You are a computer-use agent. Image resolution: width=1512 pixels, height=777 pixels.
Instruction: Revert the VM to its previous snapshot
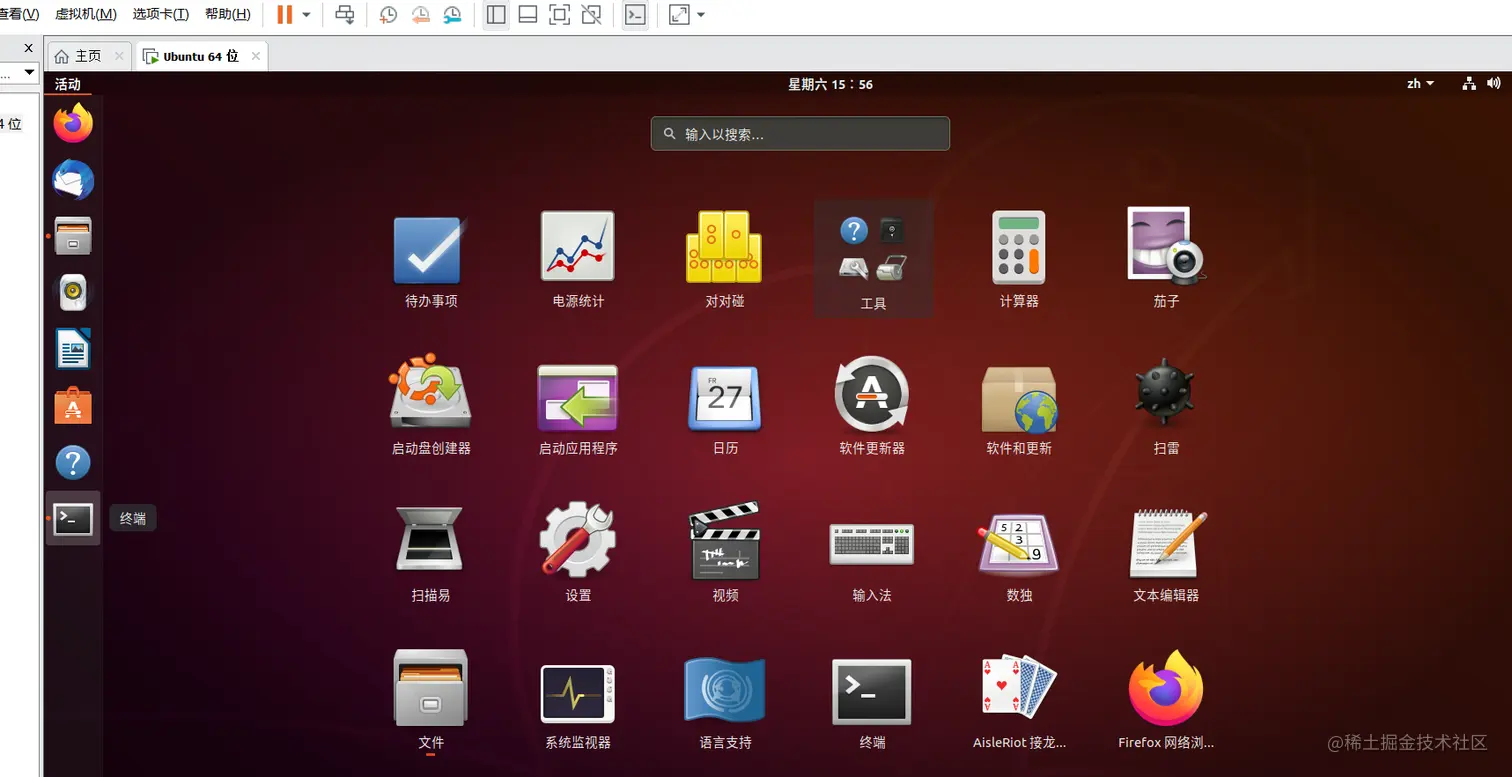point(421,15)
